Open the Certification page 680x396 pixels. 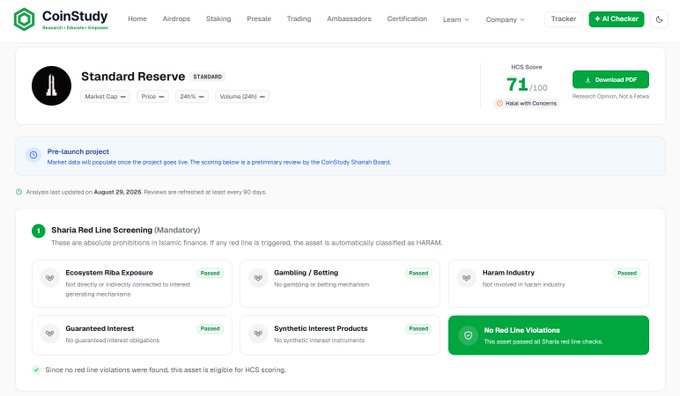pyautogui.click(x=407, y=19)
